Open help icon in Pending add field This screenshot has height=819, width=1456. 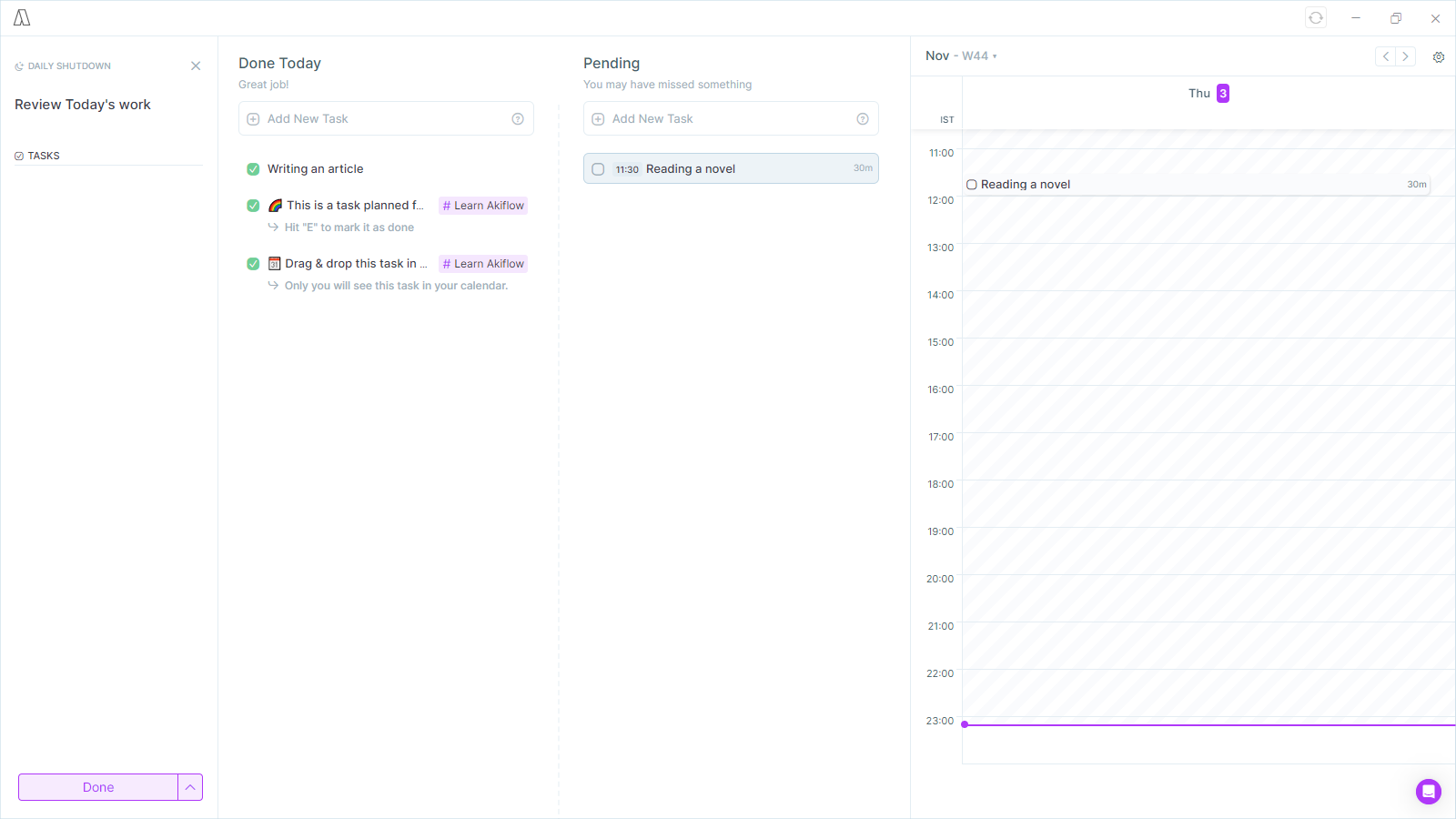click(863, 119)
